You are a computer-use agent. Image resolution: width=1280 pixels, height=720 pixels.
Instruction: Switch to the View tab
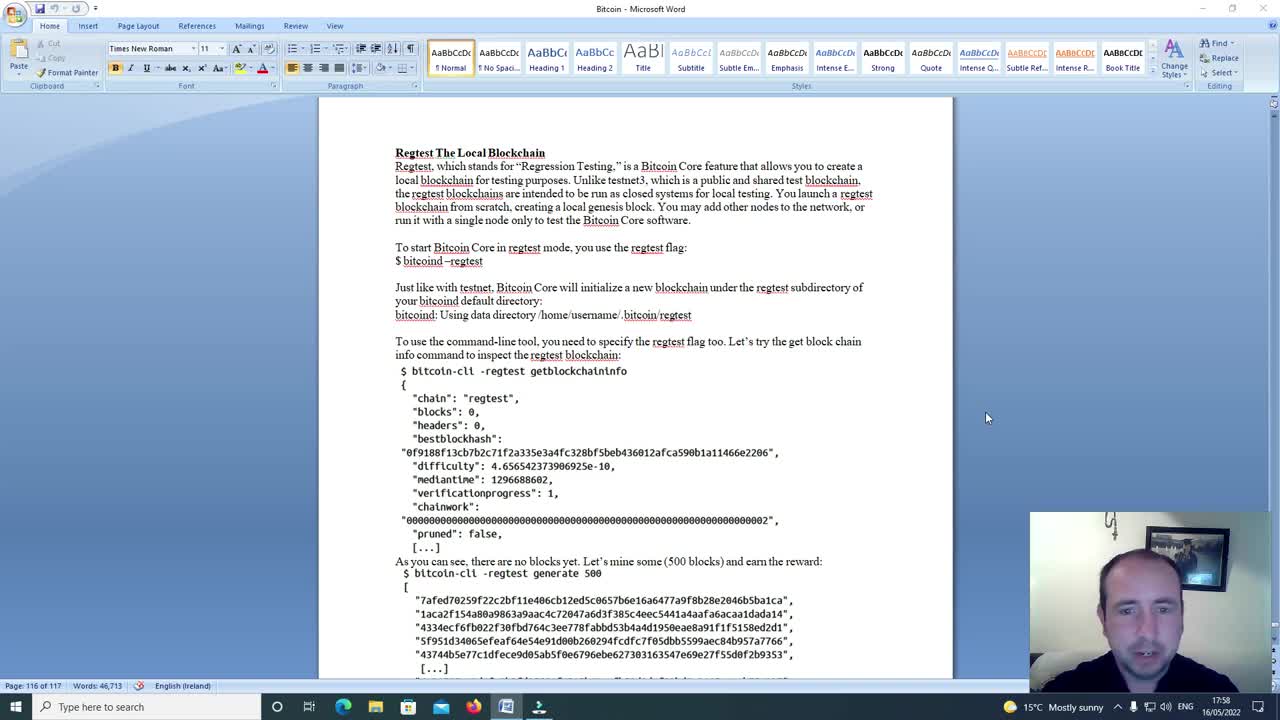point(335,26)
